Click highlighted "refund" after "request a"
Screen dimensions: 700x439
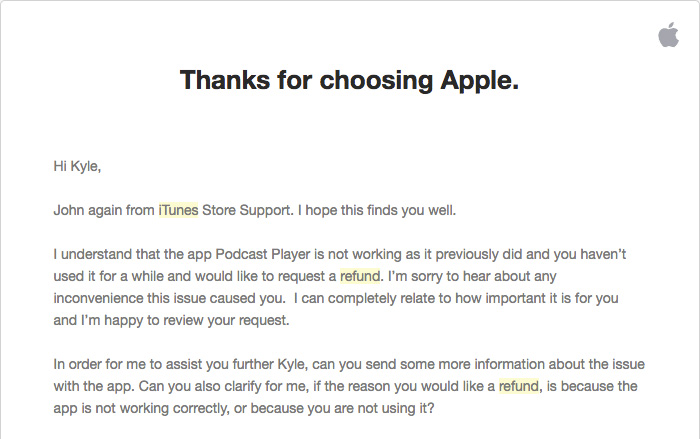pos(360,275)
